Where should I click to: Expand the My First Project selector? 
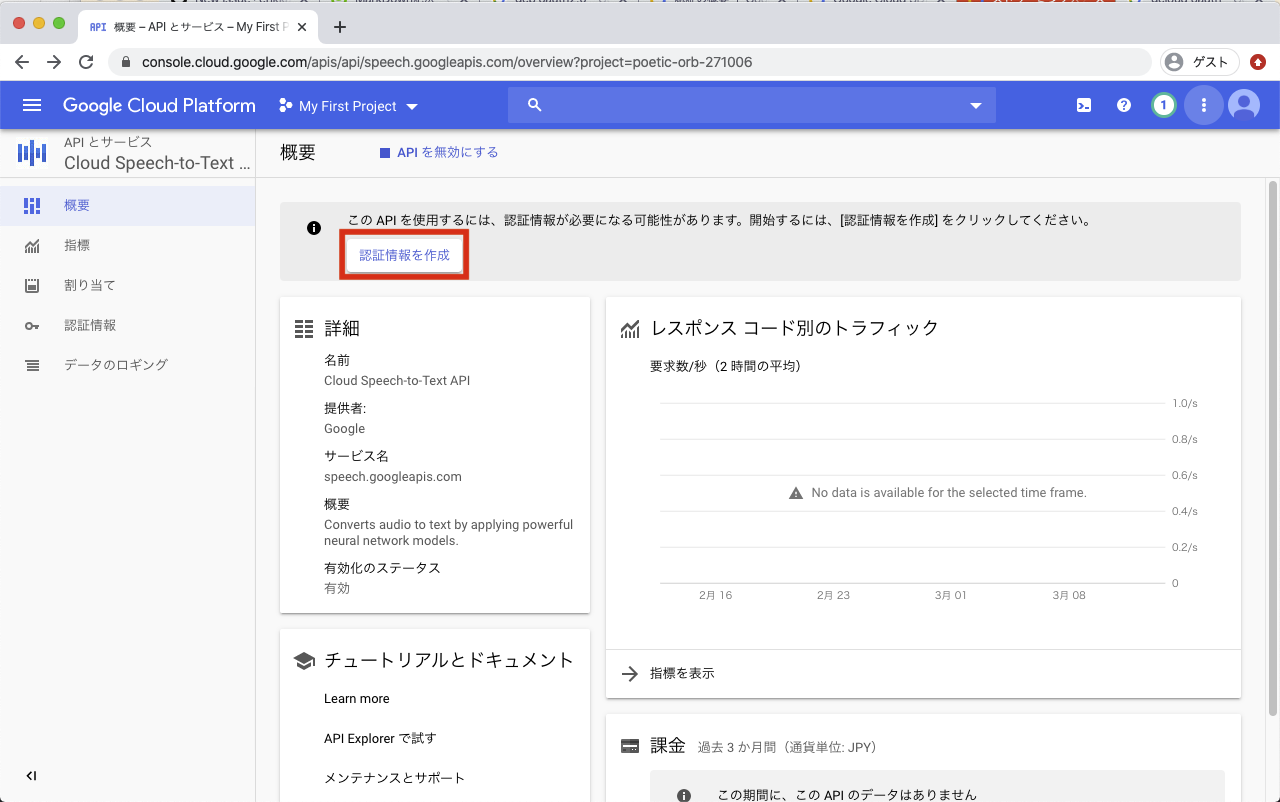coord(347,105)
